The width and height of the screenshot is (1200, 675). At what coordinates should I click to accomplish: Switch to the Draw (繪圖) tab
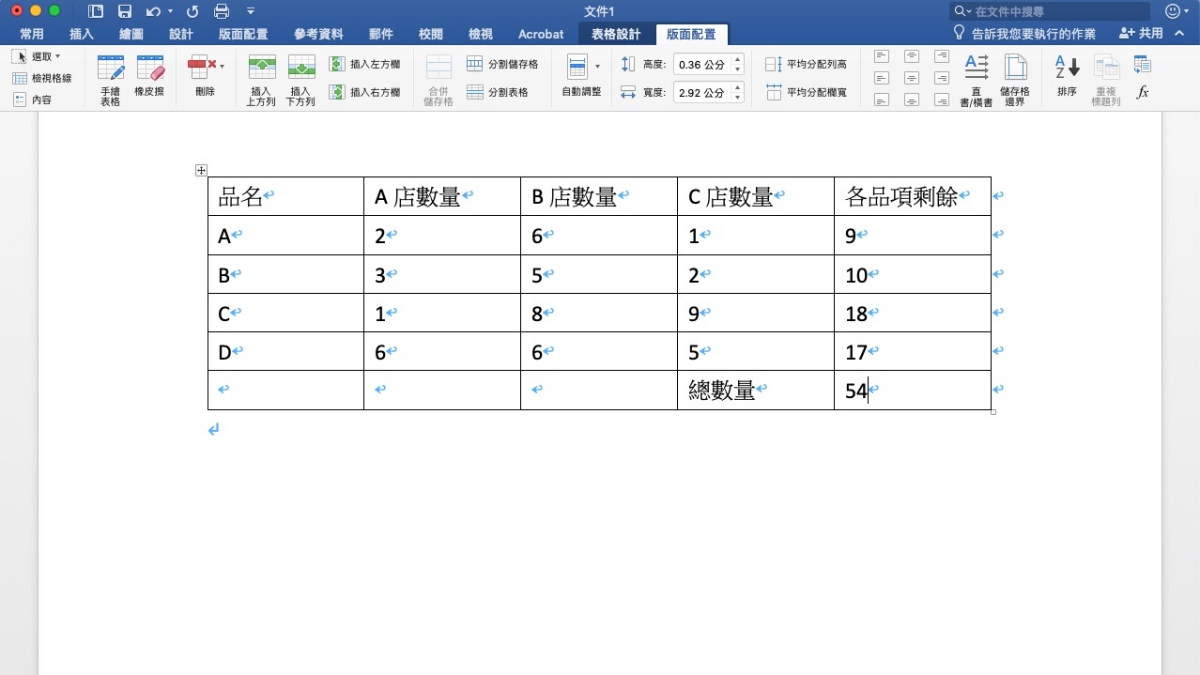coord(131,34)
